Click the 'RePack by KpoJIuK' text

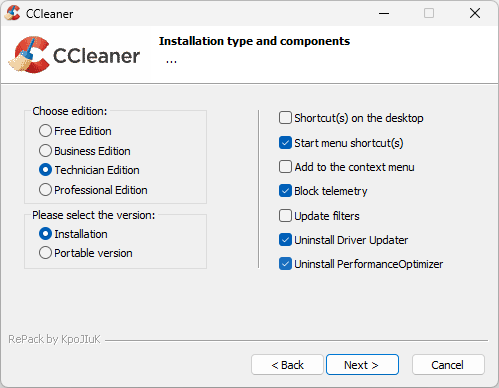tap(54, 339)
